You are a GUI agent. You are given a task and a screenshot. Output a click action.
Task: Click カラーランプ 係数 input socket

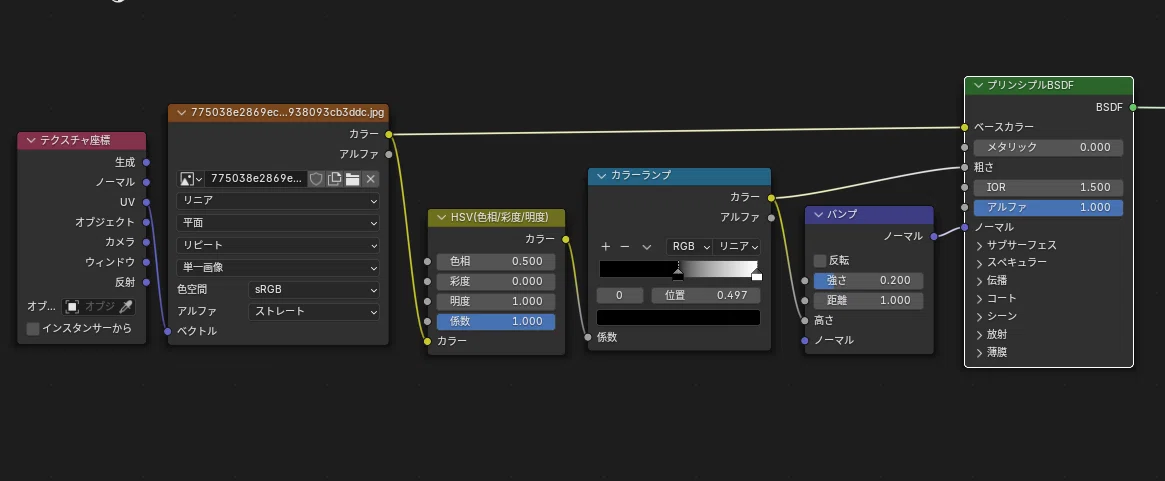588,337
